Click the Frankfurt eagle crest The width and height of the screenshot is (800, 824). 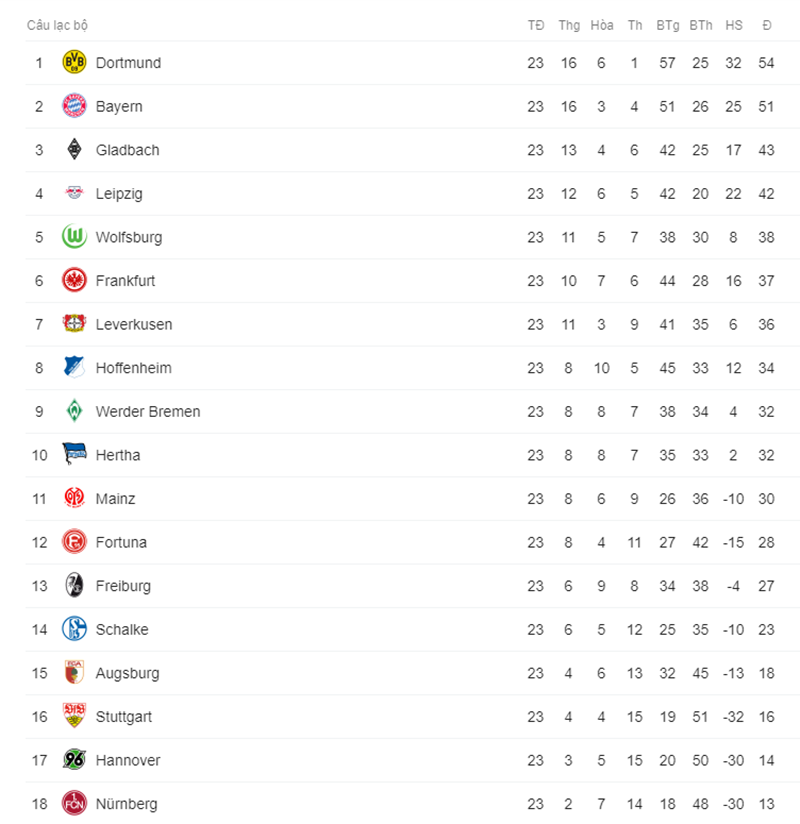[74, 281]
